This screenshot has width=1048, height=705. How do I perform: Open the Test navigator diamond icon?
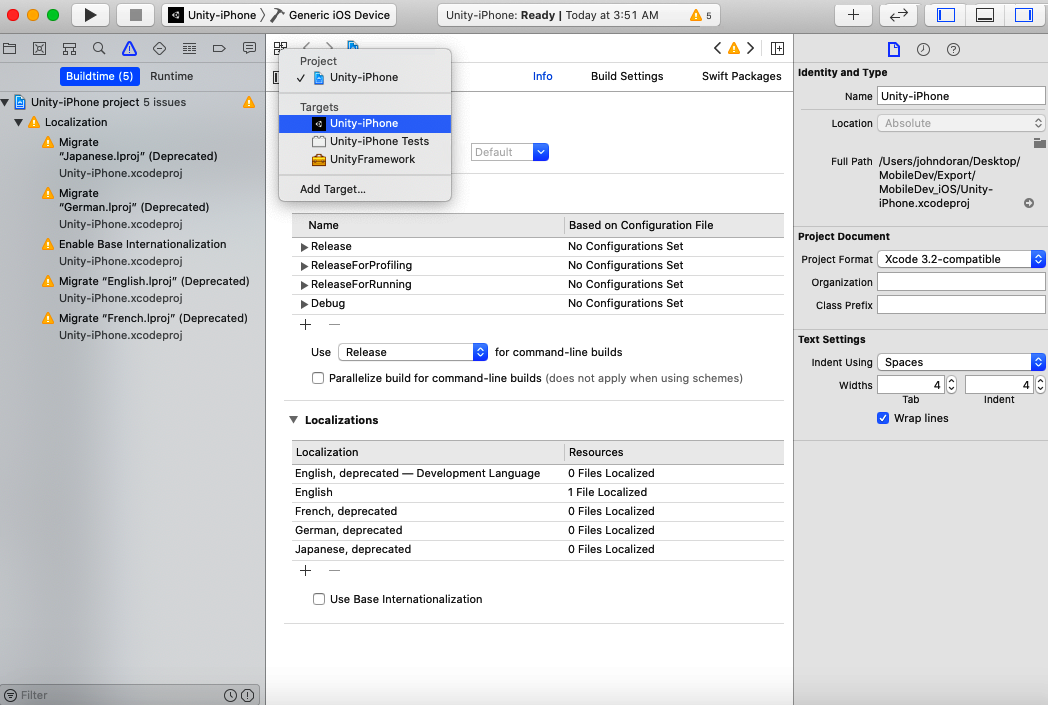(159, 48)
